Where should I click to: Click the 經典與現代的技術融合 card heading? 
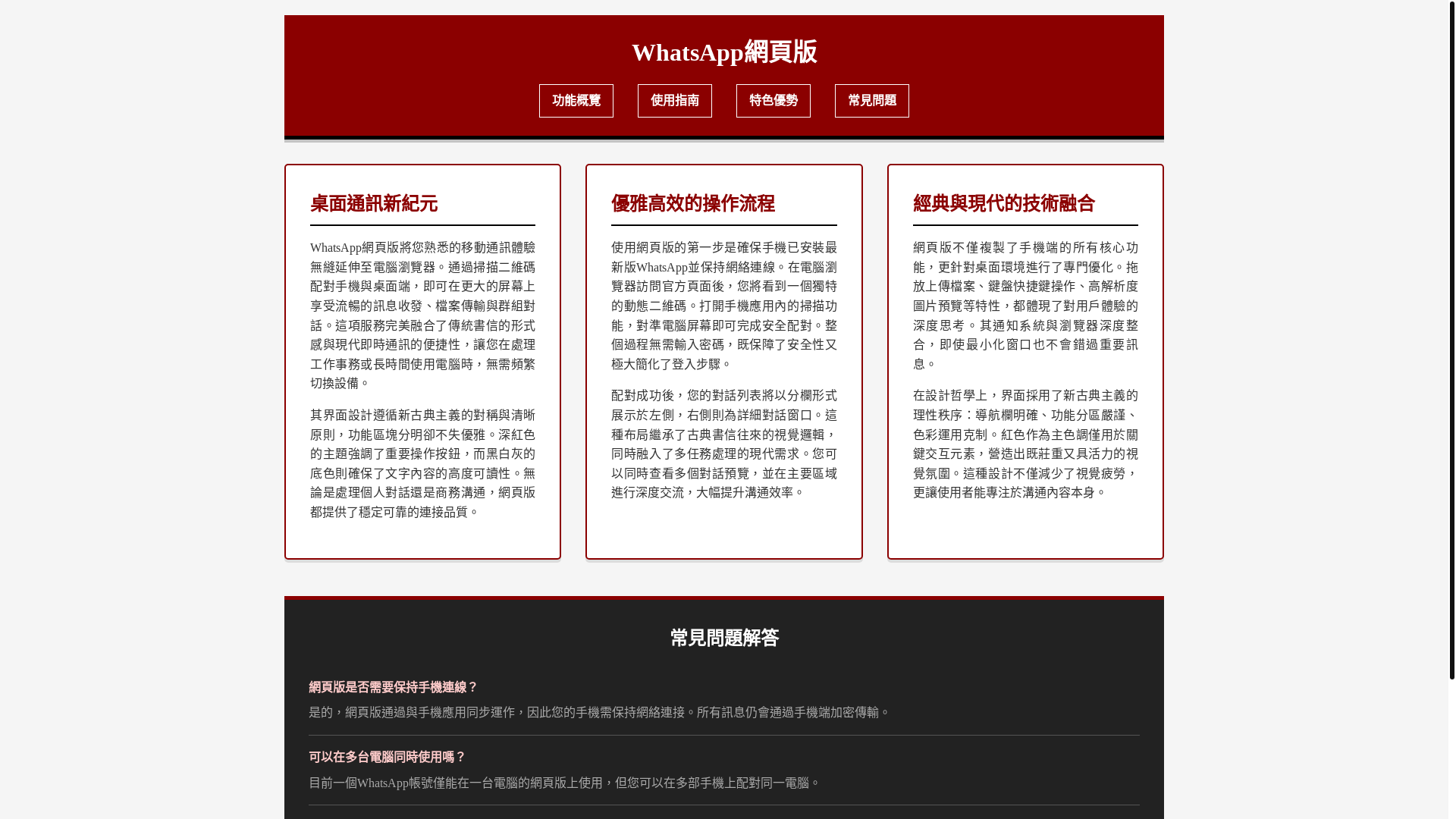coord(1004,203)
